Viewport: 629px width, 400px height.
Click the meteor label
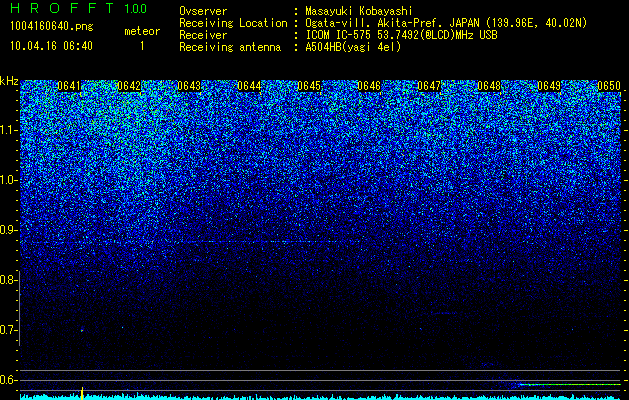(x=142, y=31)
